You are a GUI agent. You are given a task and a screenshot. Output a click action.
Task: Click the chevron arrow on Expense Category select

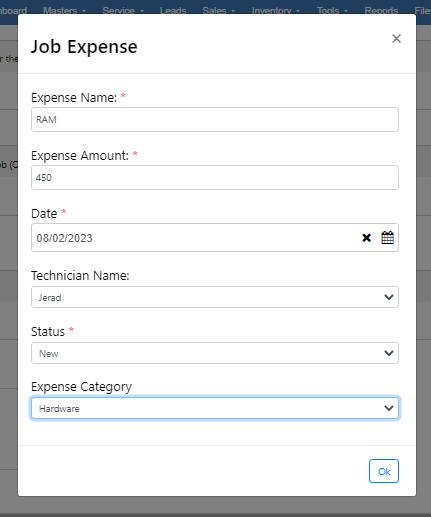click(389, 408)
